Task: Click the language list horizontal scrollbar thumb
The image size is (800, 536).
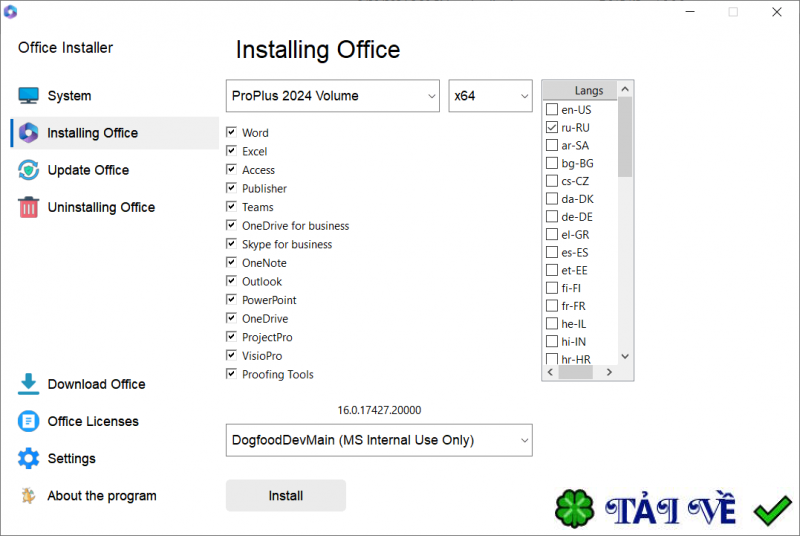Action: point(576,372)
